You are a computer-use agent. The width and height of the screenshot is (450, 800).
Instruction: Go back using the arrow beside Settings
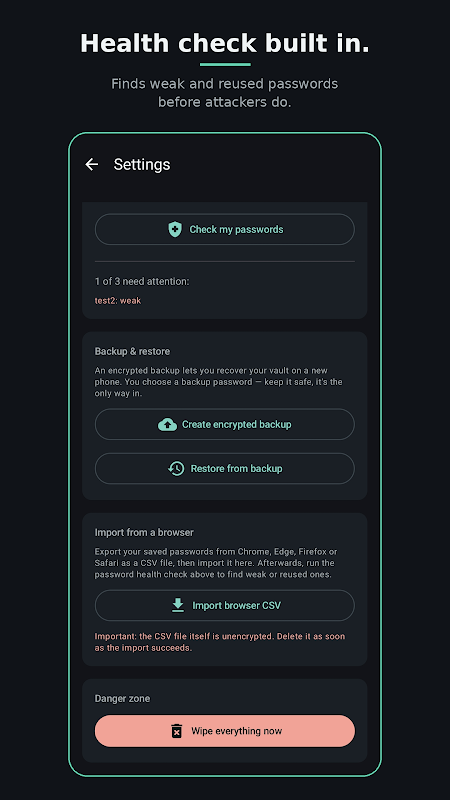(92, 164)
